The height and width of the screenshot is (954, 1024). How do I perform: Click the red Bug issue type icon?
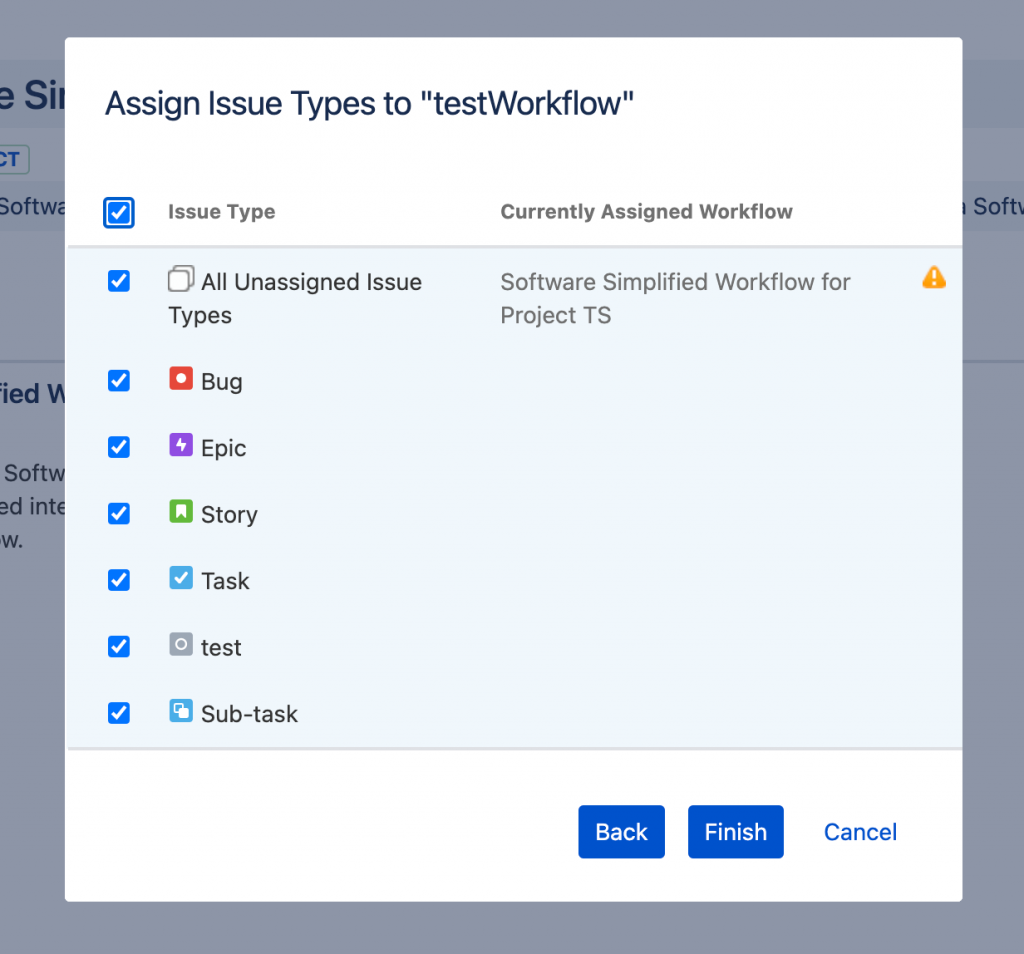[181, 379]
